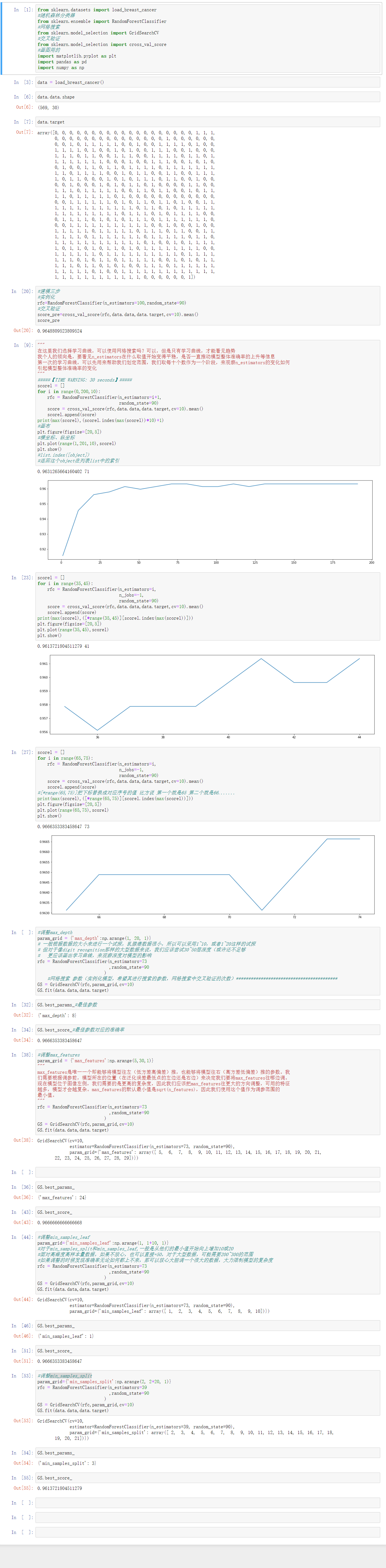Select the GS.best_score_ cell In [55]

click(208, 1477)
